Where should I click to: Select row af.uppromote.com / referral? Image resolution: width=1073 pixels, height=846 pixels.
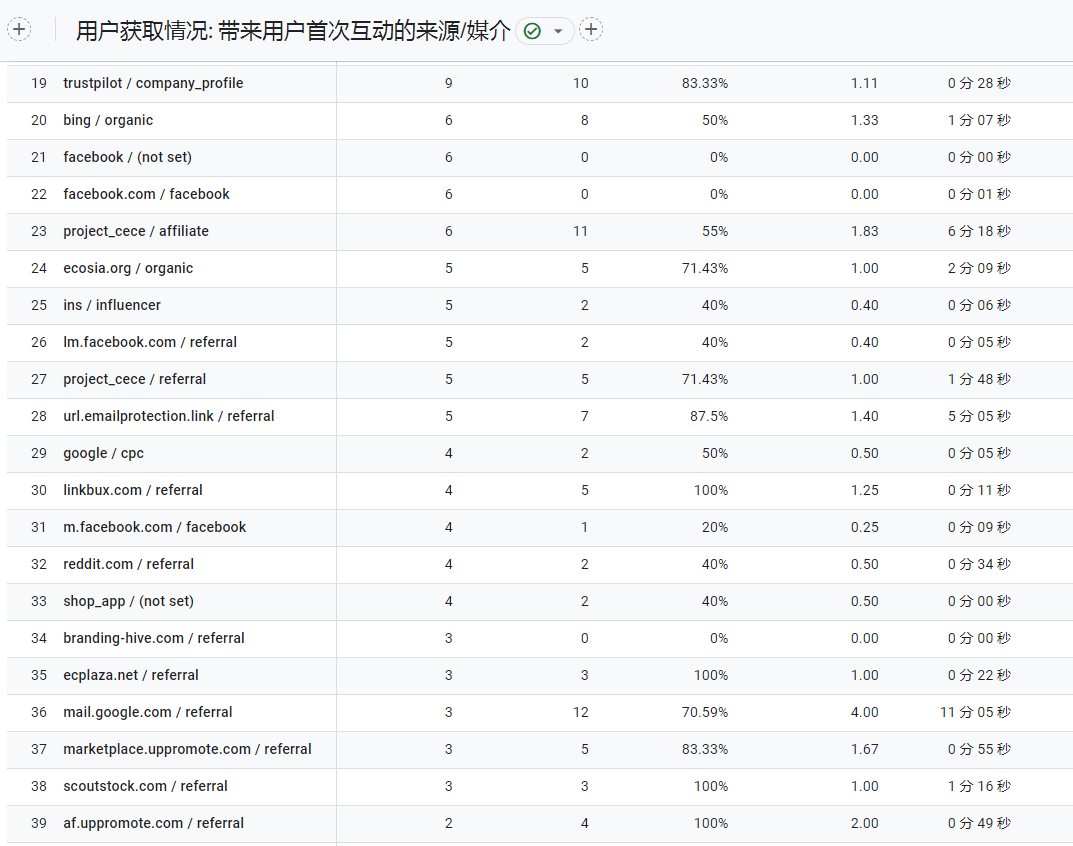point(540,822)
